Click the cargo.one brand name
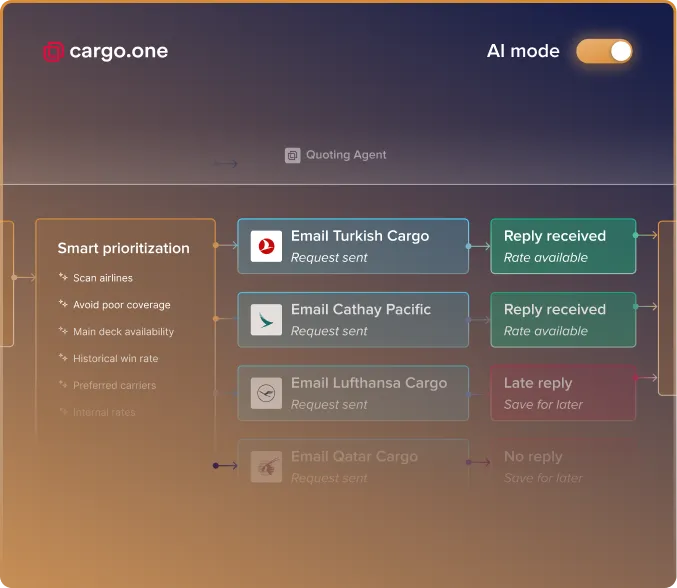 [119, 52]
